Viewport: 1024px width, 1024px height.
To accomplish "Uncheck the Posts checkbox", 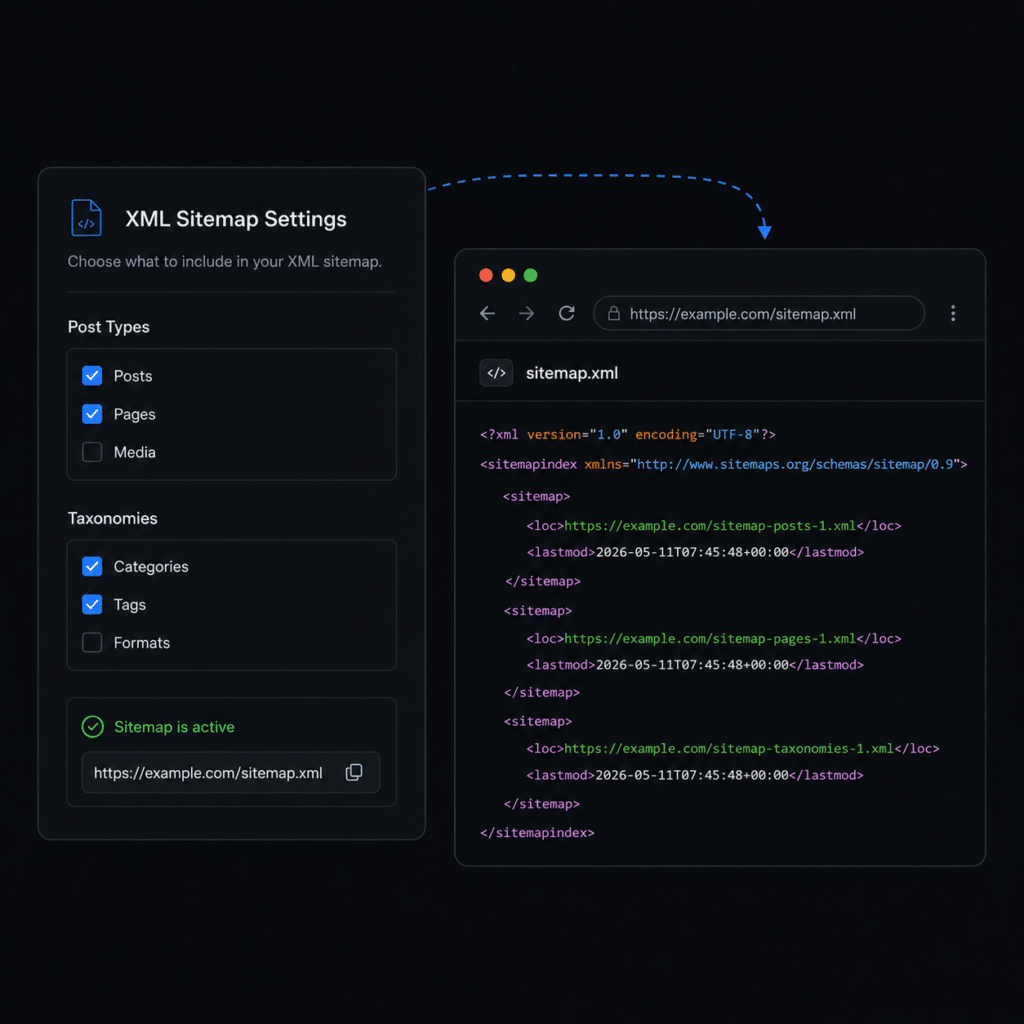I will (x=92, y=376).
